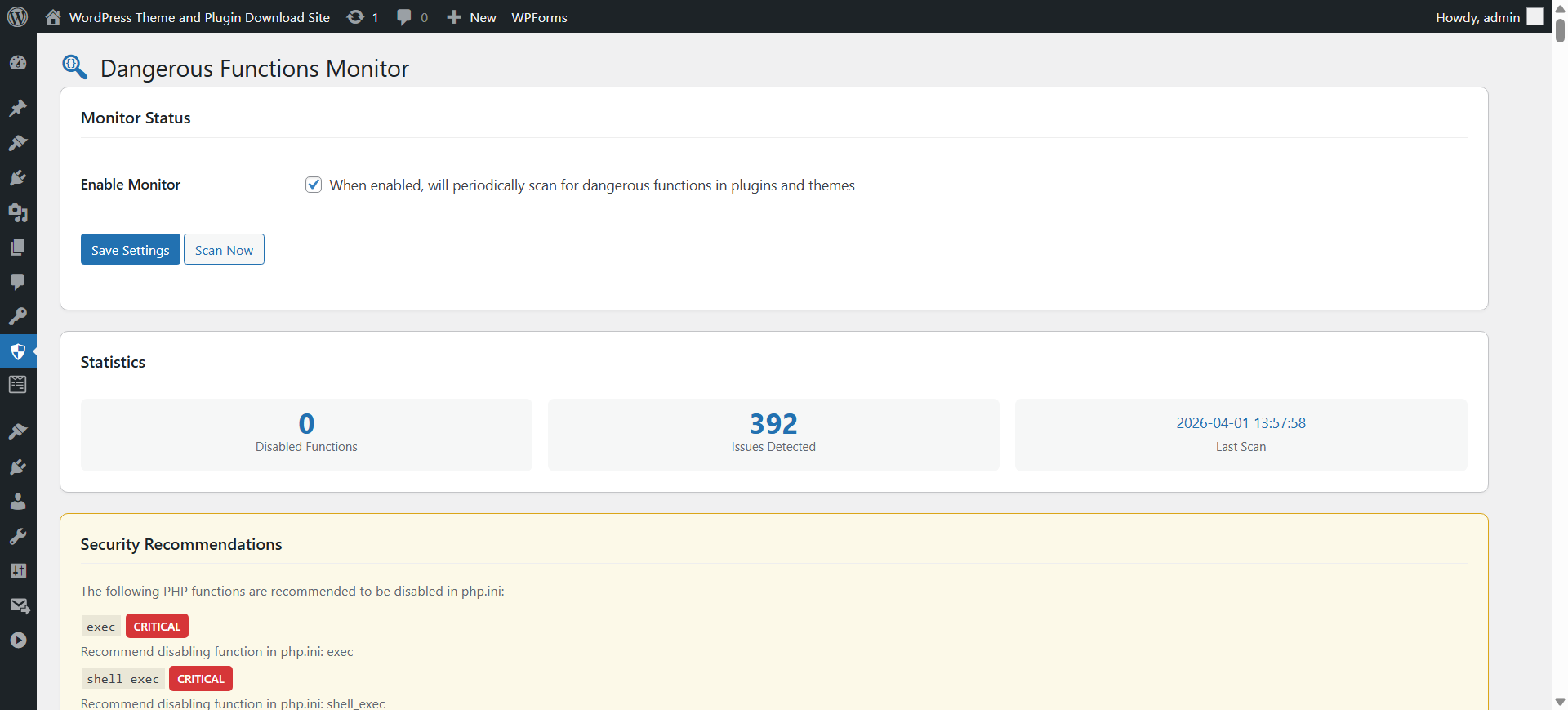Click the active shield security icon
The image size is (1568, 710).
tap(18, 352)
